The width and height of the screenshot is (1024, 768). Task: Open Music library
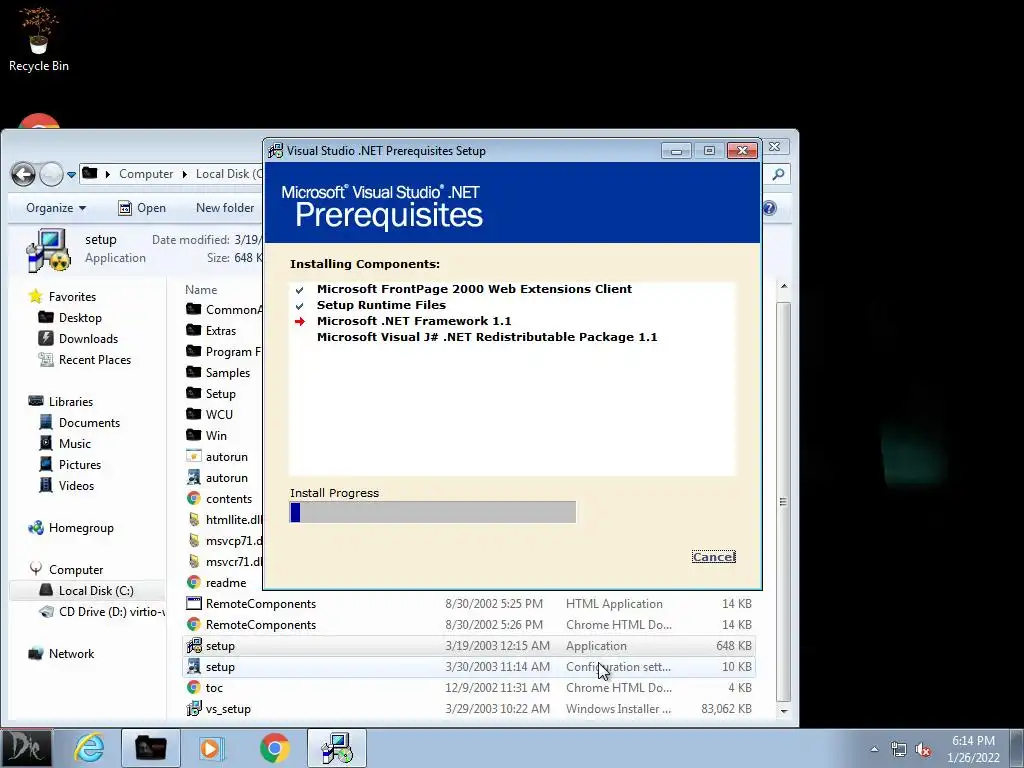pyautogui.click(x=74, y=443)
